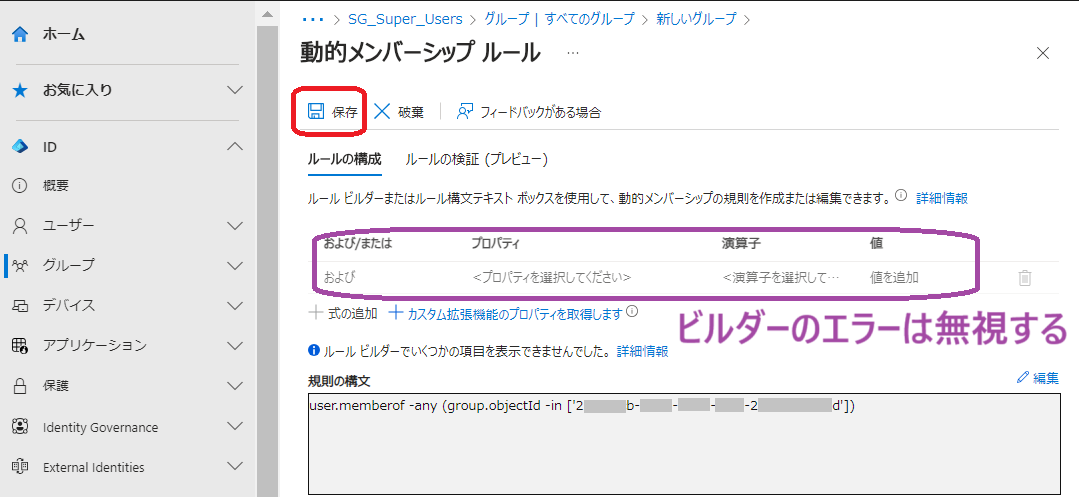
Task: Expand the ユーザー menu chevron
Action: pyautogui.click(x=235, y=226)
